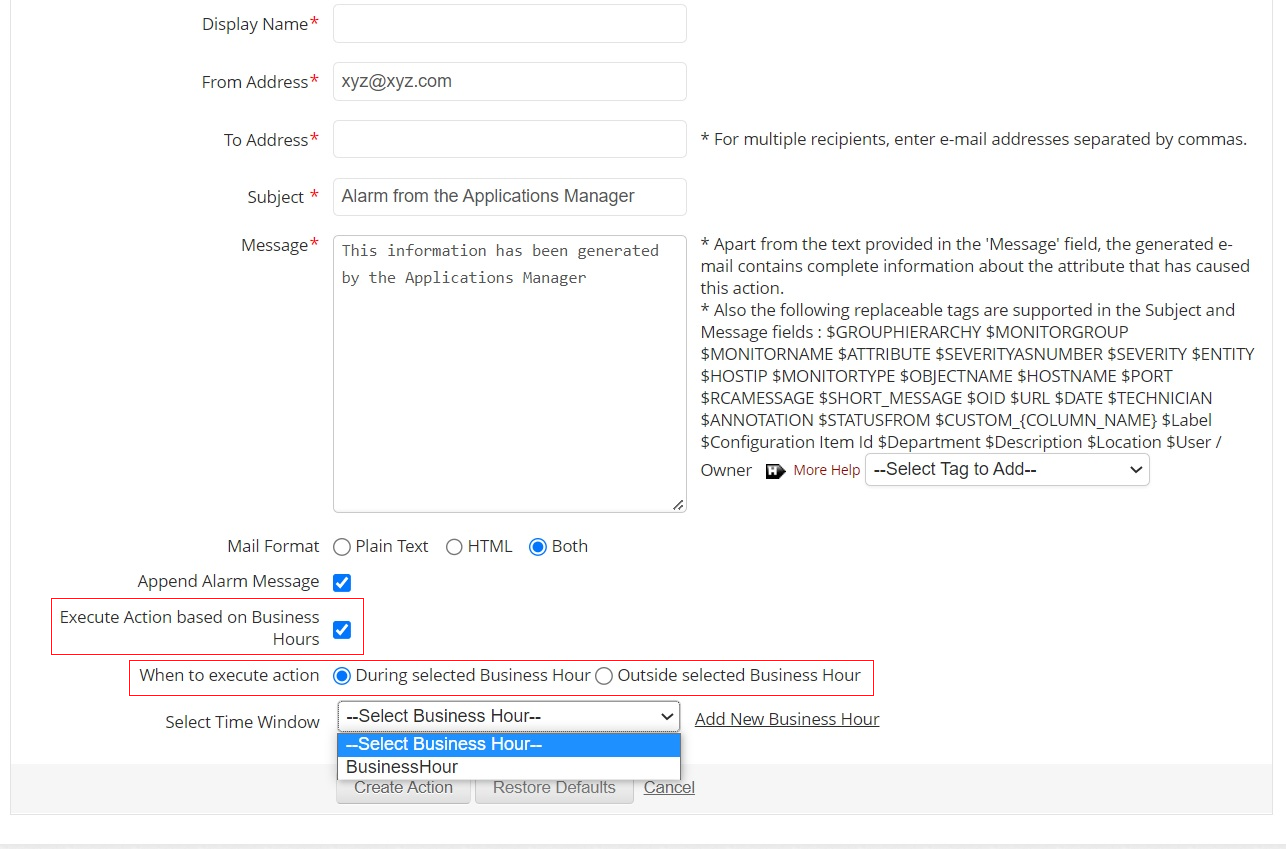
Task: Uncheck Append Alarm Message checkbox
Action: tap(342, 582)
